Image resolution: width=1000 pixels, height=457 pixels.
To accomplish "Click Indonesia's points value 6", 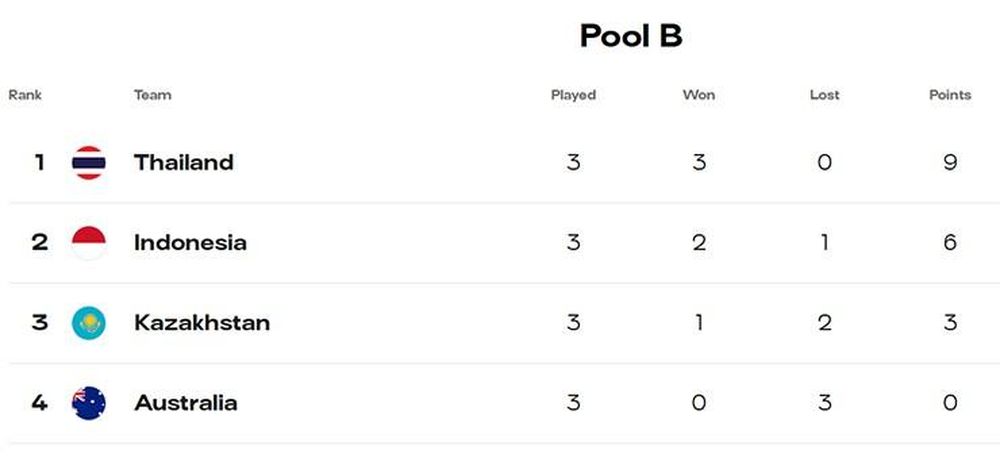I will pyautogui.click(x=950, y=243).
